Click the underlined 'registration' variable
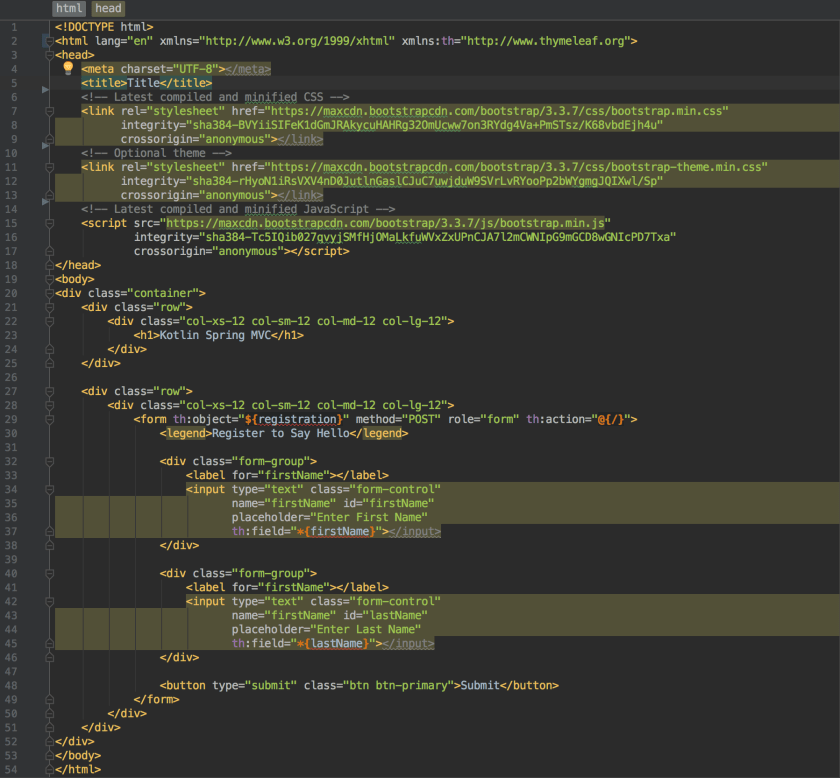Viewport: 840px width, 778px height. pyautogui.click(x=298, y=419)
